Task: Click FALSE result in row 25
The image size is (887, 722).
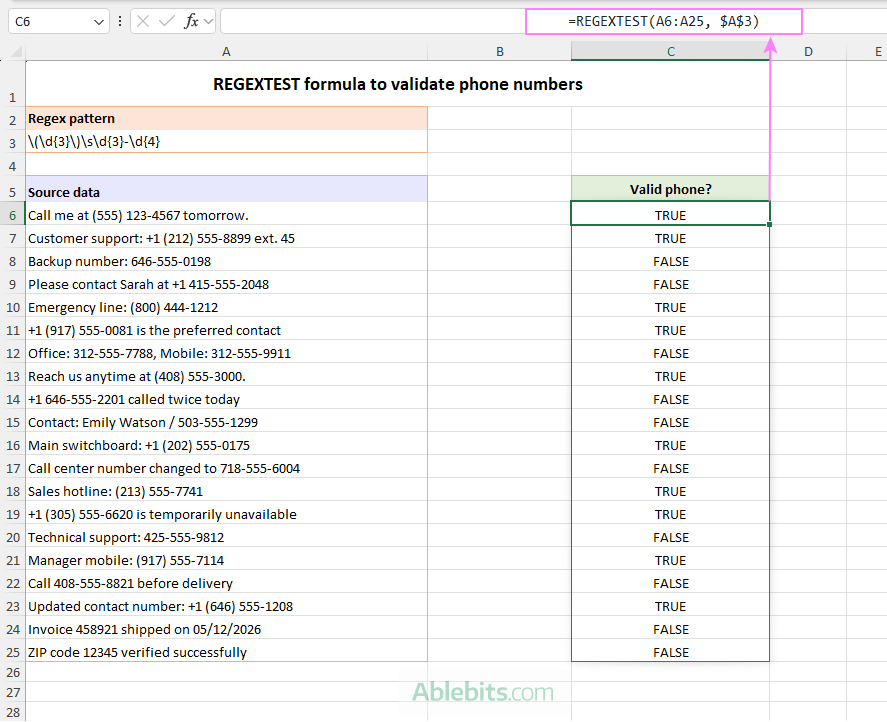Action: click(670, 652)
